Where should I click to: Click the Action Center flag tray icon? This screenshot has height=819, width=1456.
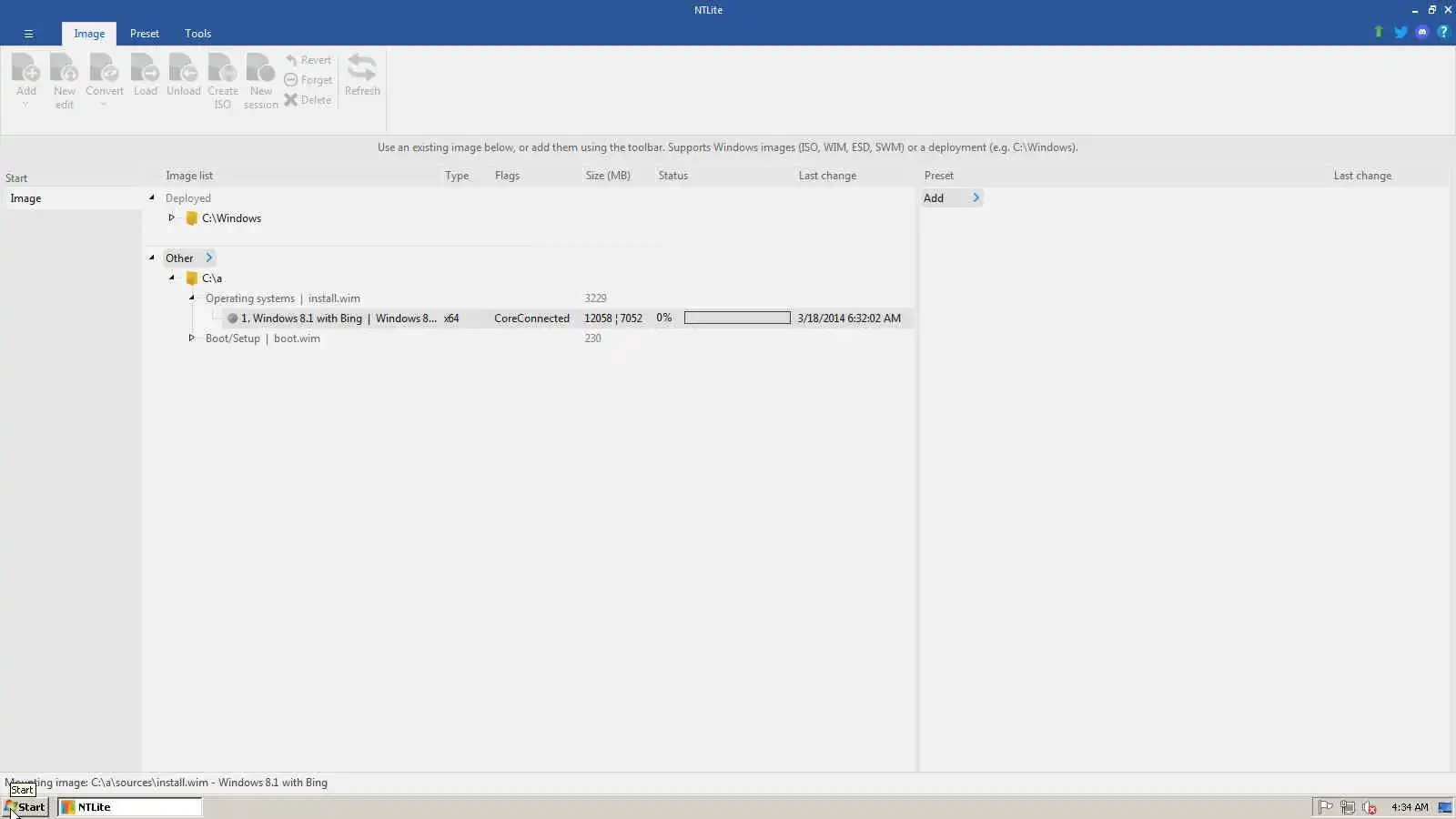1326,807
